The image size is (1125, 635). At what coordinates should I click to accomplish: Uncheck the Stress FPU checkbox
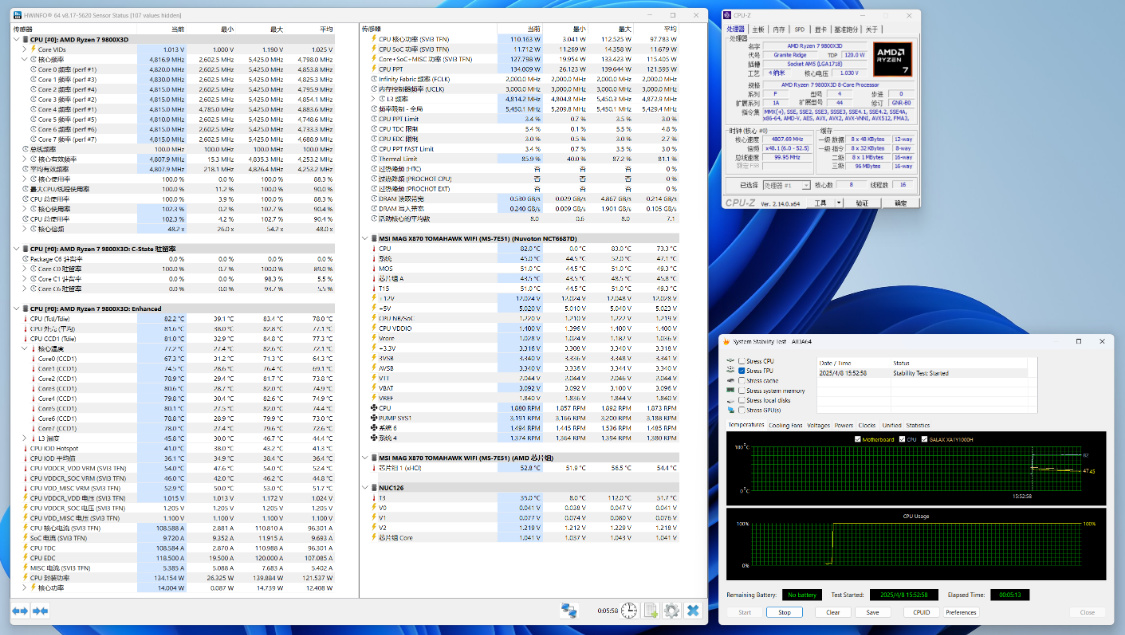click(x=739, y=371)
